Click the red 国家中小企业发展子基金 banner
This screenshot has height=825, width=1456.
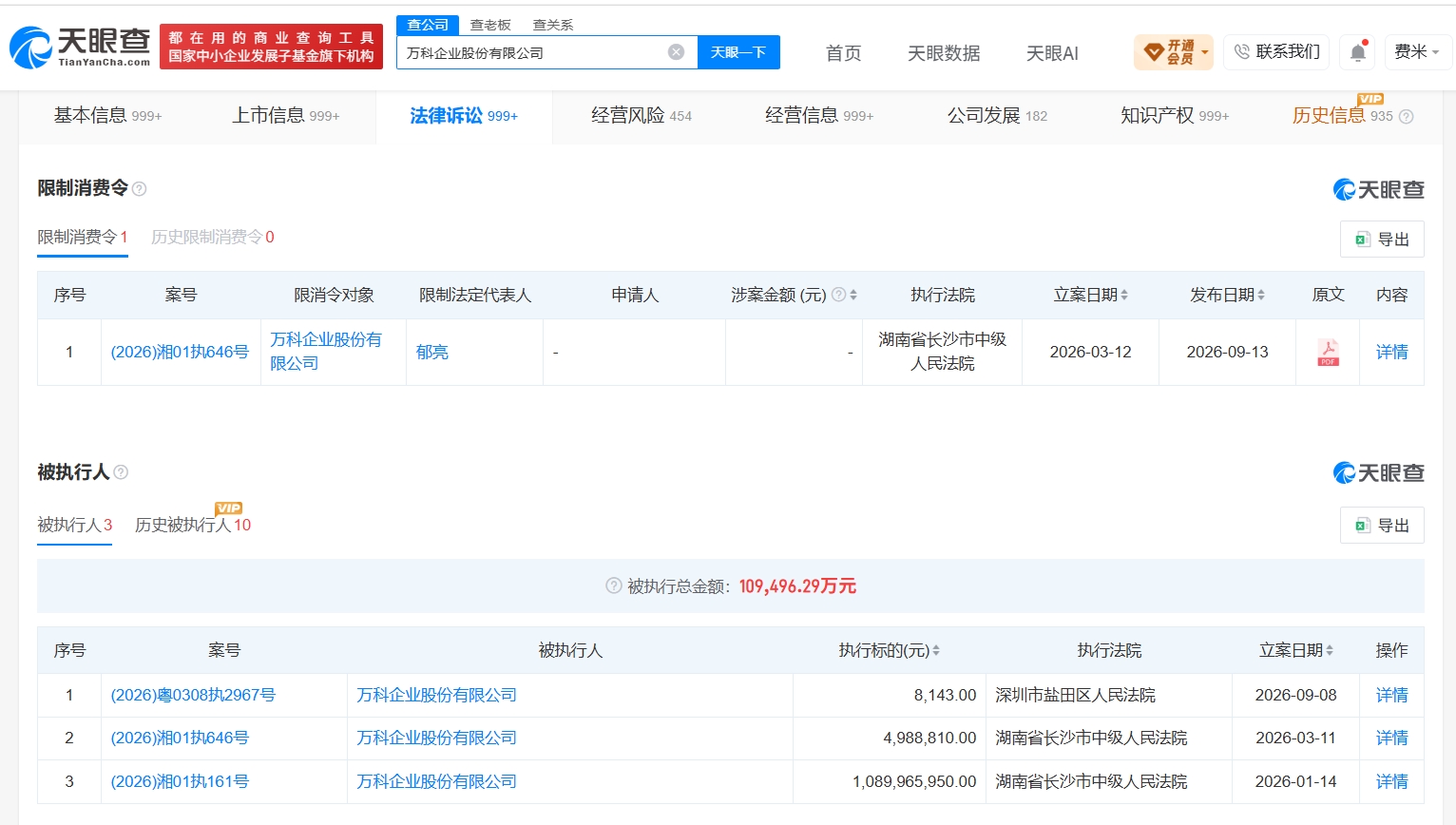[271, 48]
